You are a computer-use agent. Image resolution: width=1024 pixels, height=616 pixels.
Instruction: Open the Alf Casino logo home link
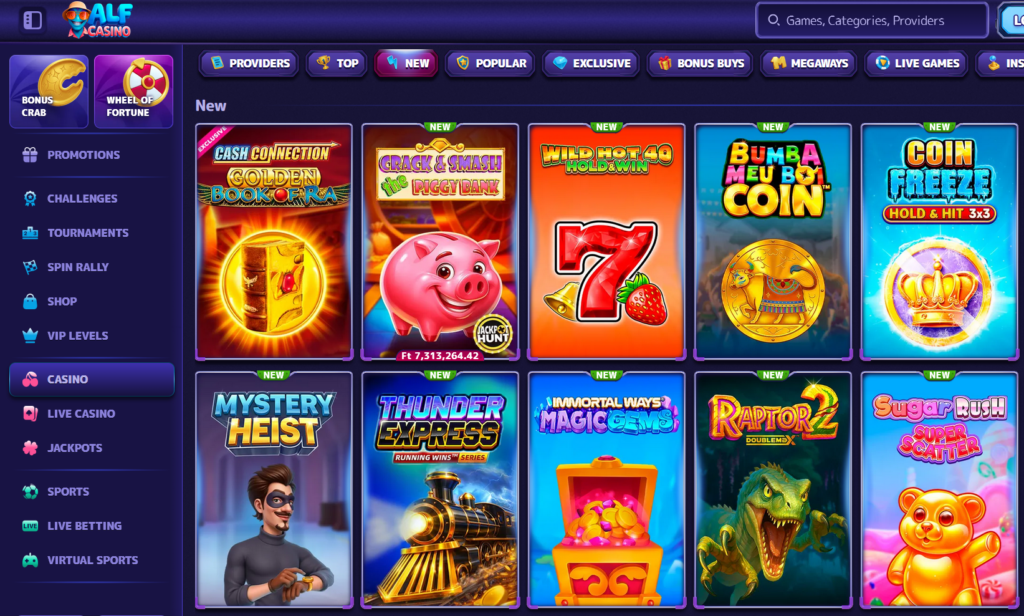click(x=99, y=20)
